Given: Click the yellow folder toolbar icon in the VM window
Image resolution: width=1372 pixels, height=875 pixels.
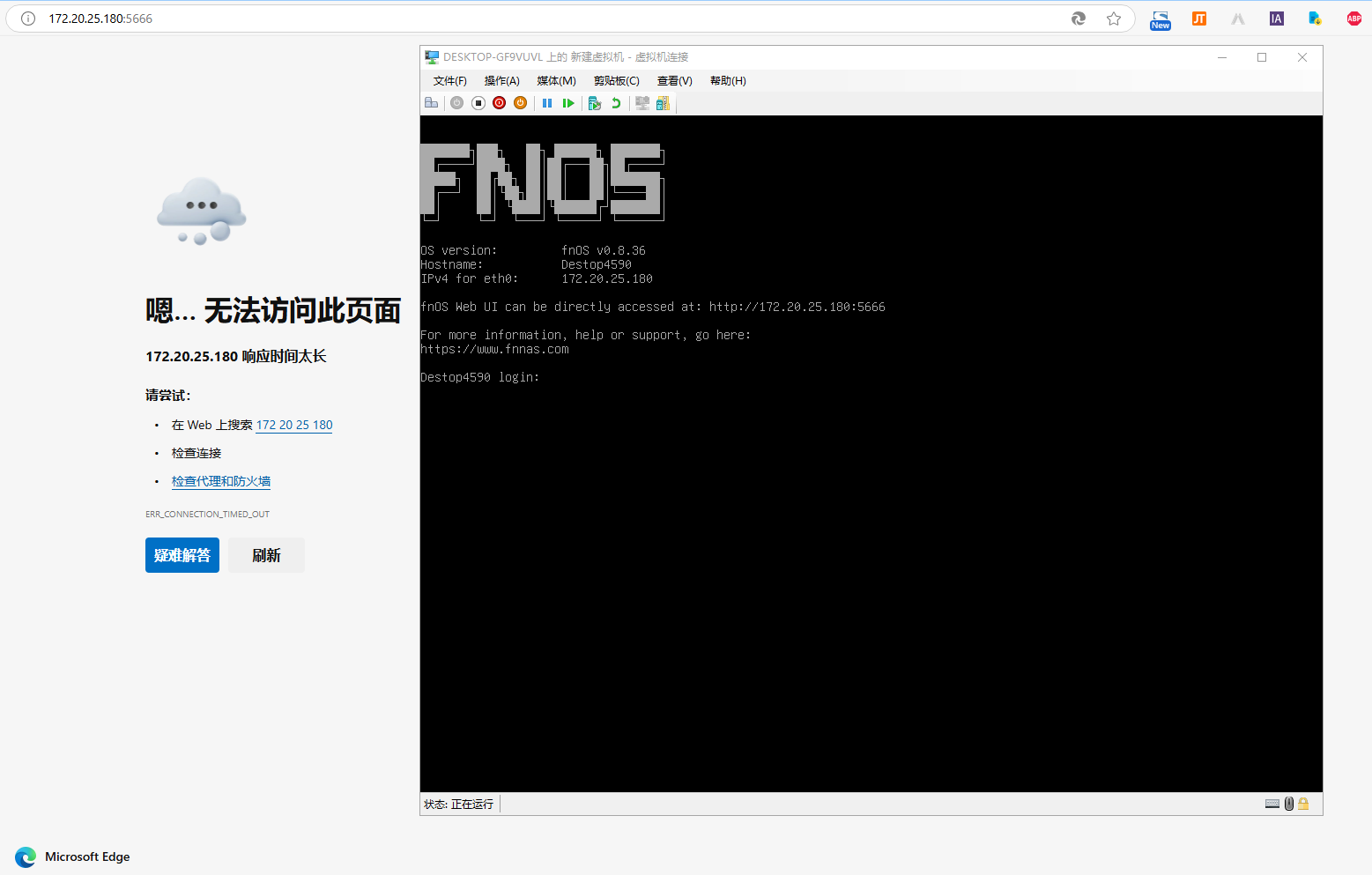Looking at the screenshot, I should [x=663, y=103].
